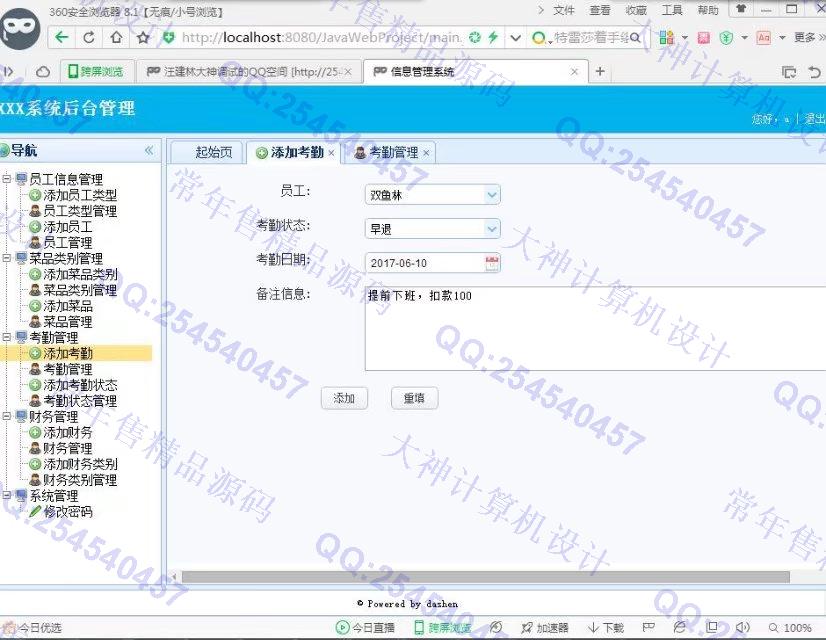Close the 考勤管理 tab
Image resolution: width=826 pixels, height=640 pixels.
tap(426, 153)
